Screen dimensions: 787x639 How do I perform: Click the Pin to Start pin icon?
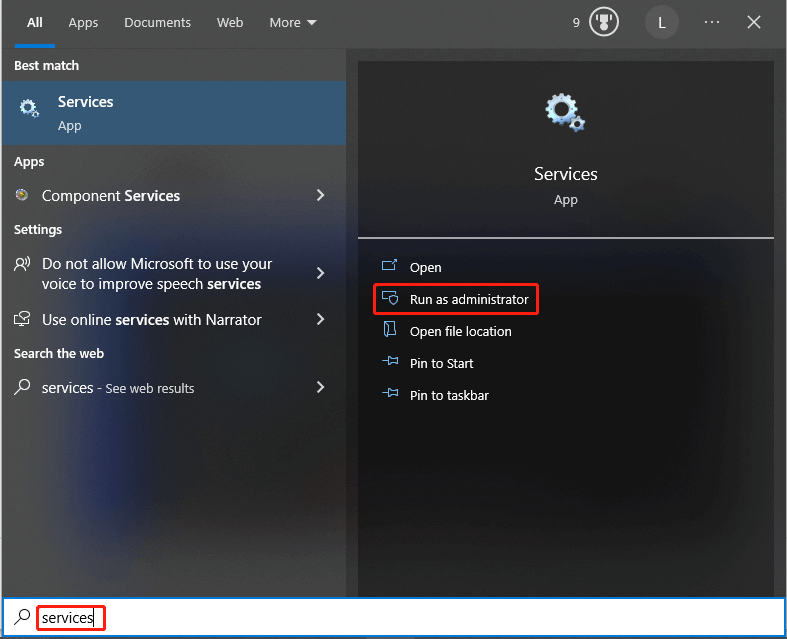tap(390, 361)
